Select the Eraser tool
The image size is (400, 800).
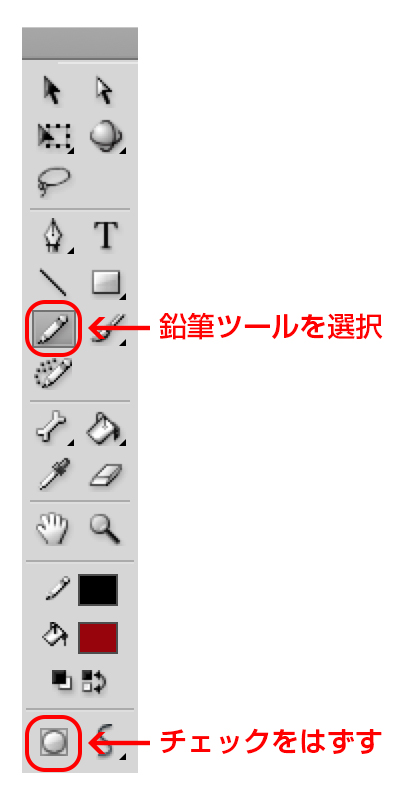106,473
